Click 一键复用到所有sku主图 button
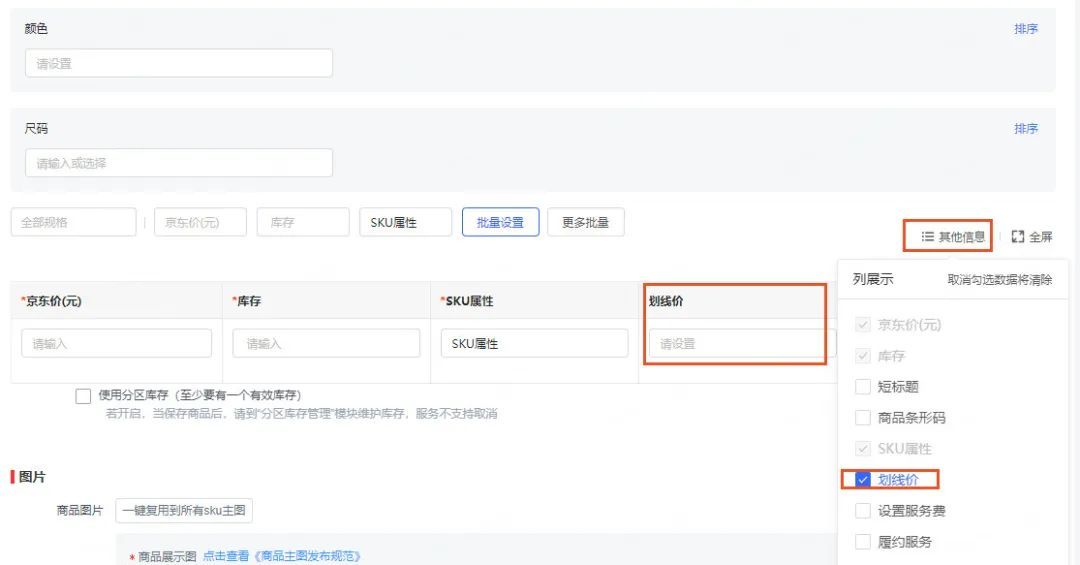 (184, 511)
